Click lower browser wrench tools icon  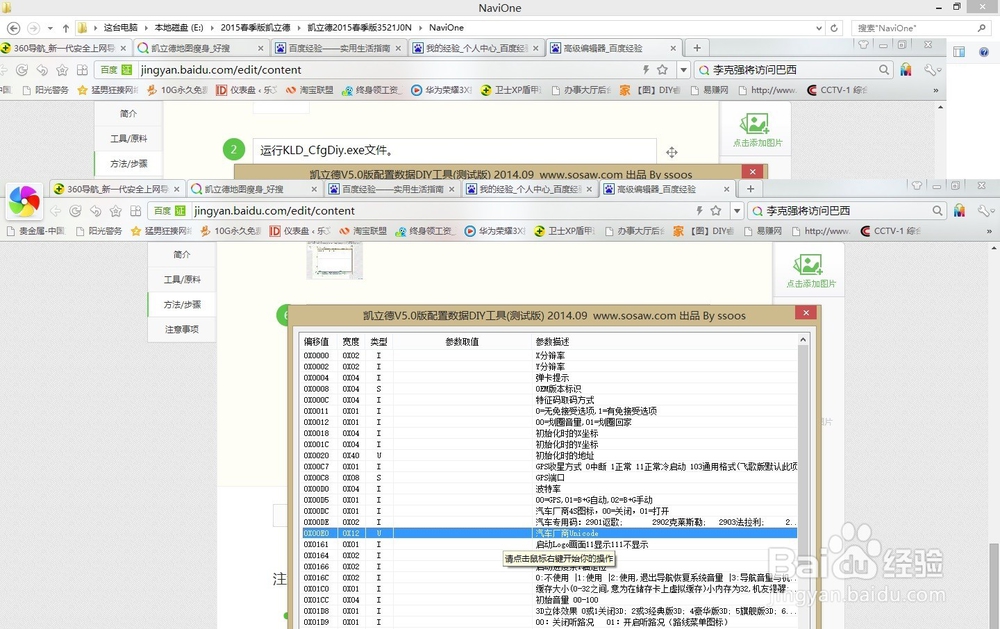point(985,211)
